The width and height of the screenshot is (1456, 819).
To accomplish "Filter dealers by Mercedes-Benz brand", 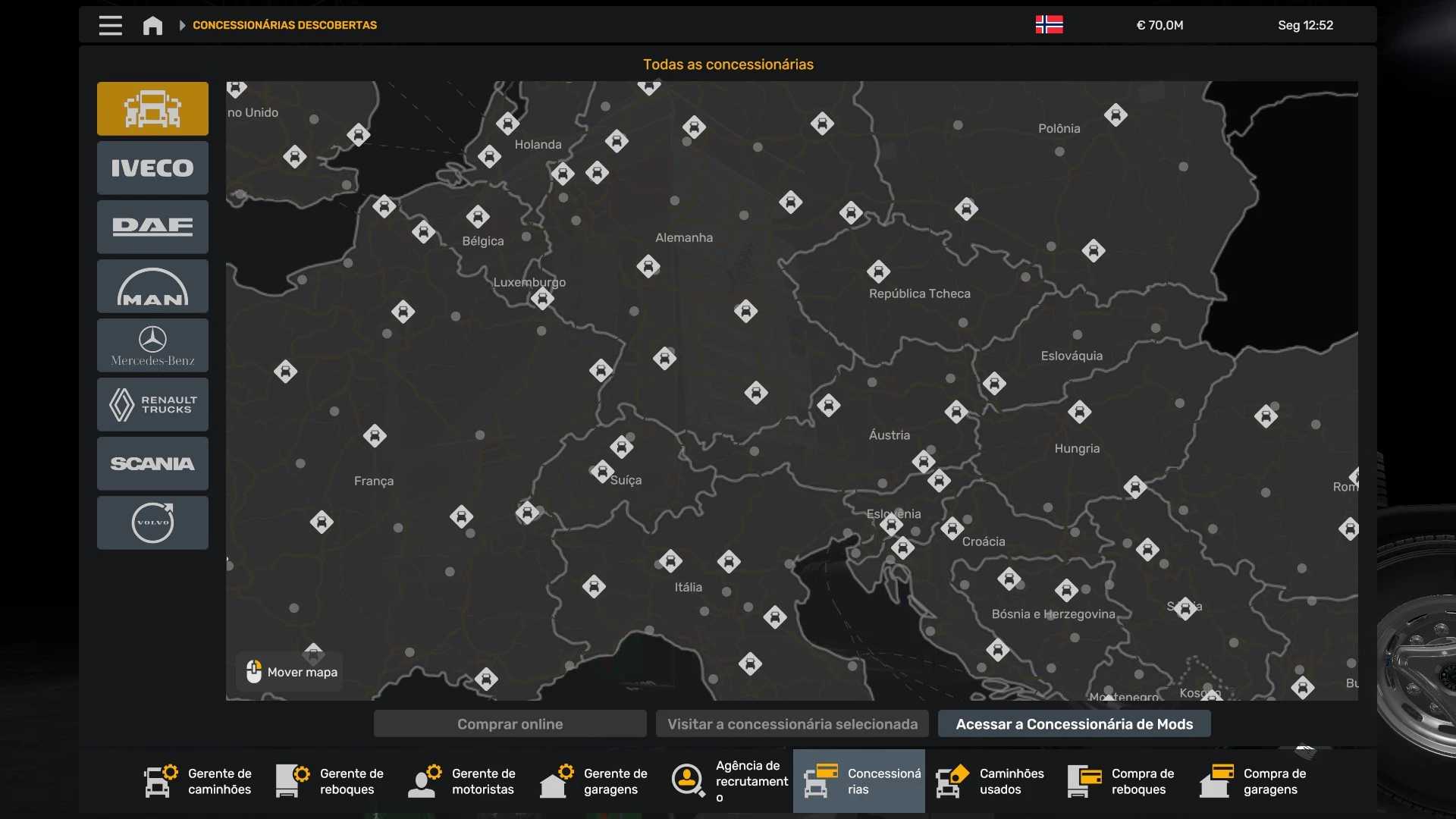I will pyautogui.click(x=152, y=345).
